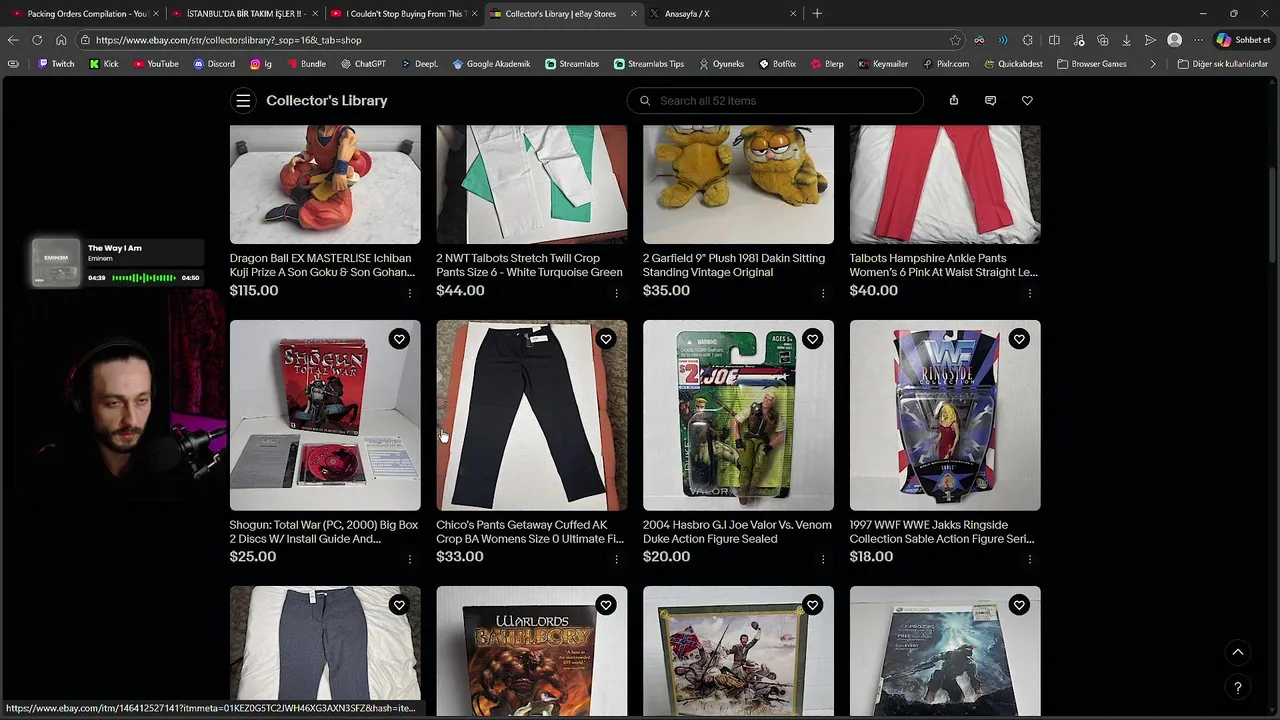Open options menu for WWF Sable $18.00 listing
This screenshot has width=1280, height=720.
[x=1030, y=559]
